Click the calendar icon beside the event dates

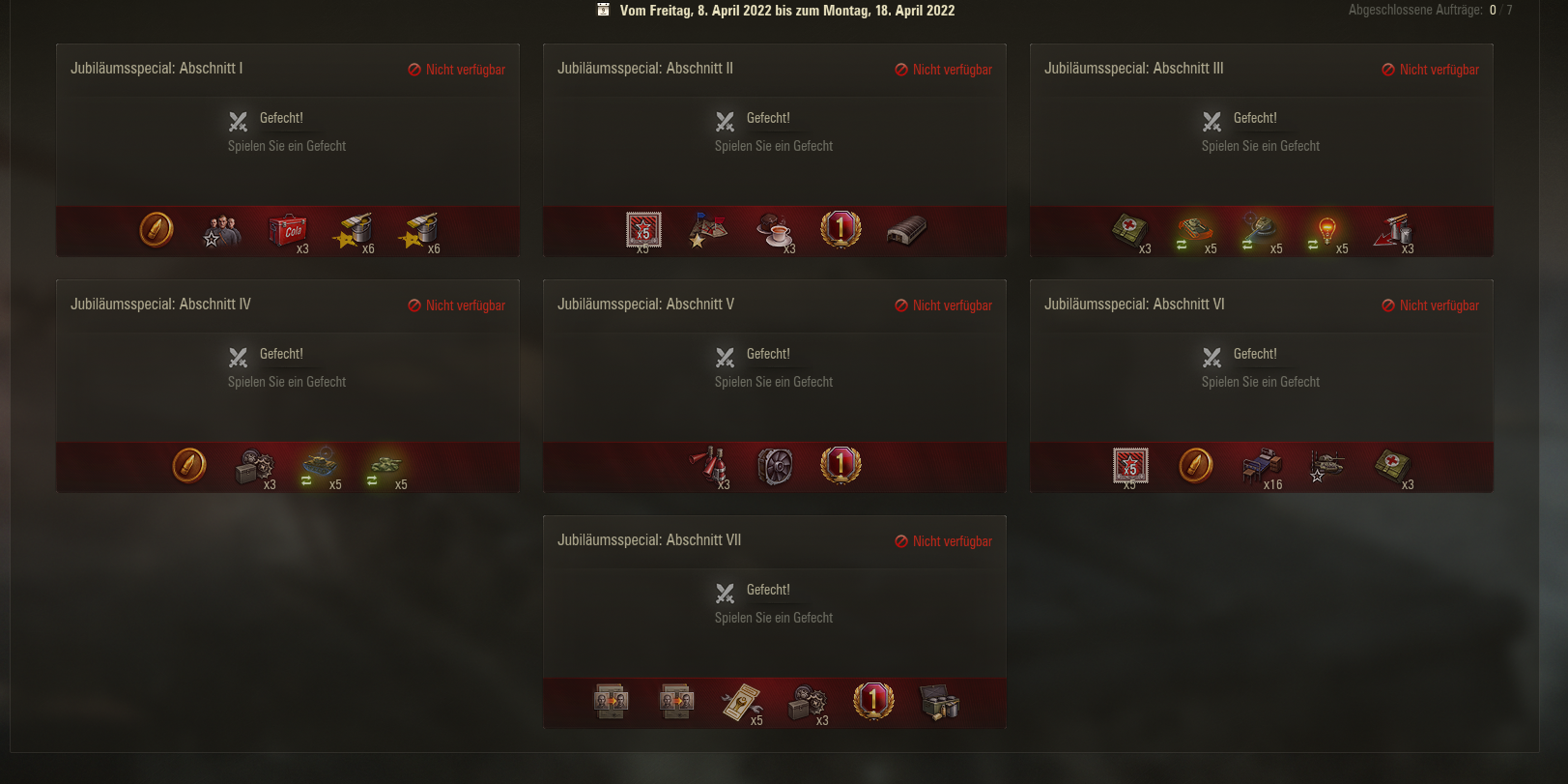click(604, 10)
